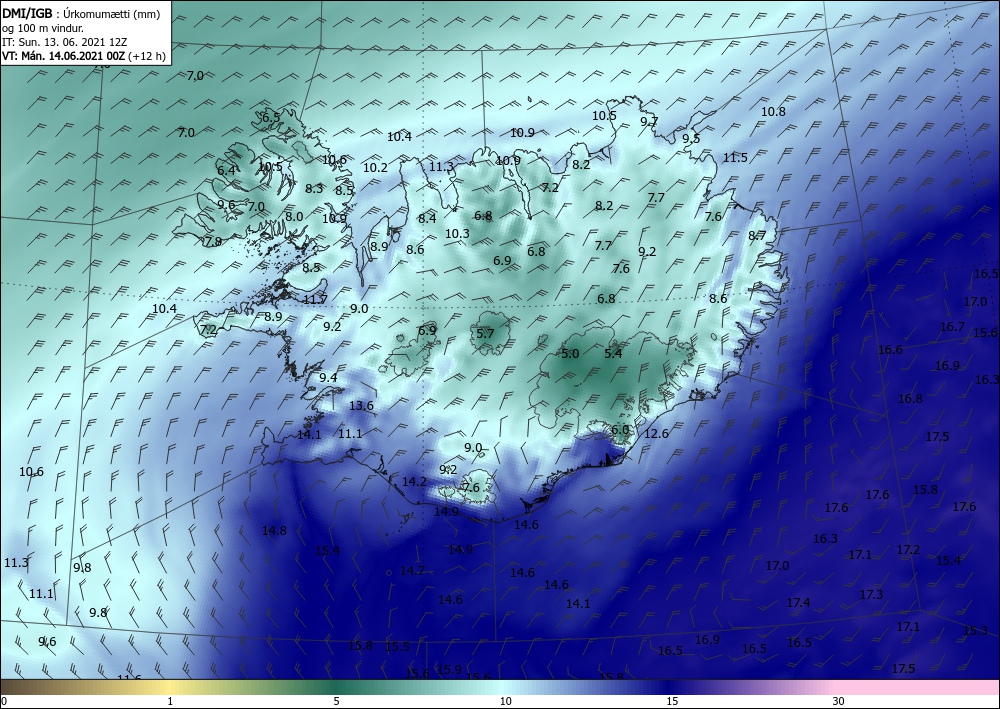Click the 9.5 value label
This screenshot has height=709, width=1000.
pyautogui.click(x=691, y=138)
